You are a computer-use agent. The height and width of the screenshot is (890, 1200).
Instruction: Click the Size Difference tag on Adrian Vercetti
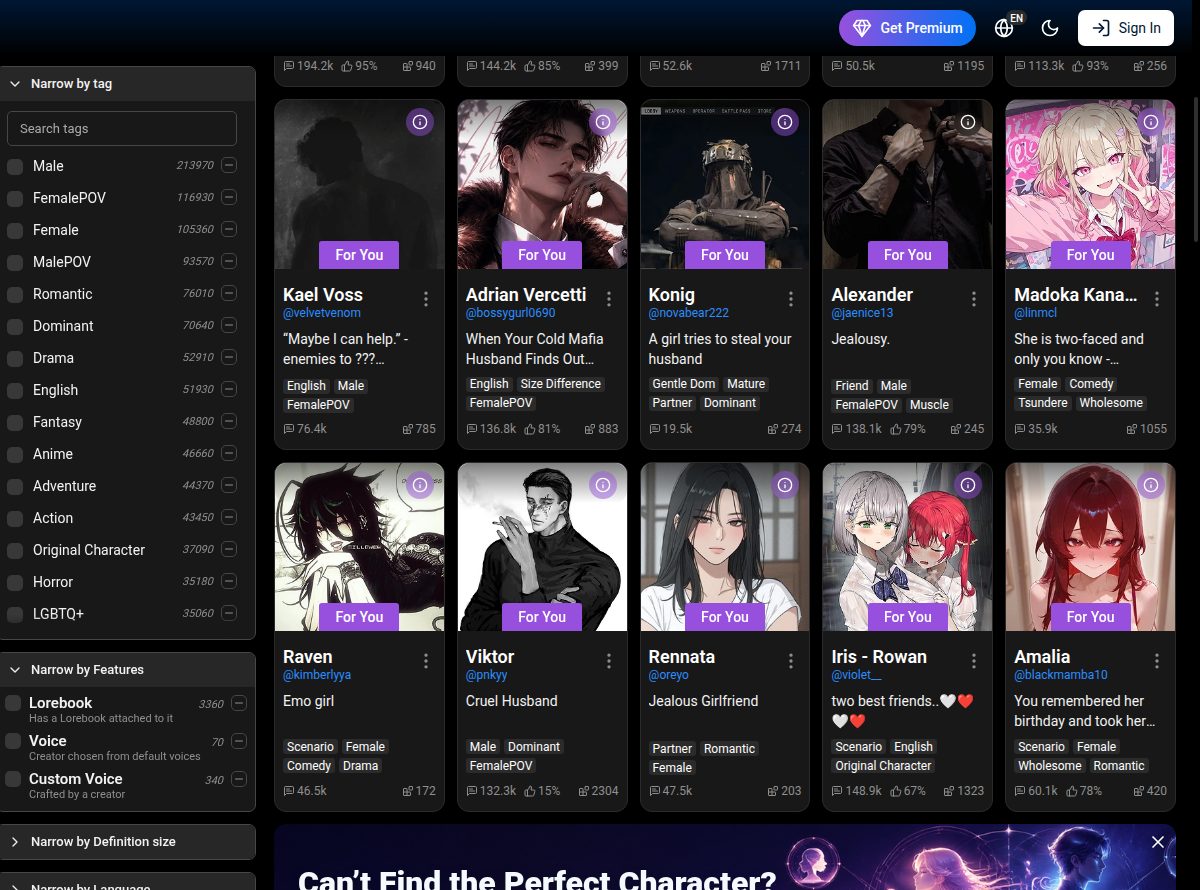(561, 384)
